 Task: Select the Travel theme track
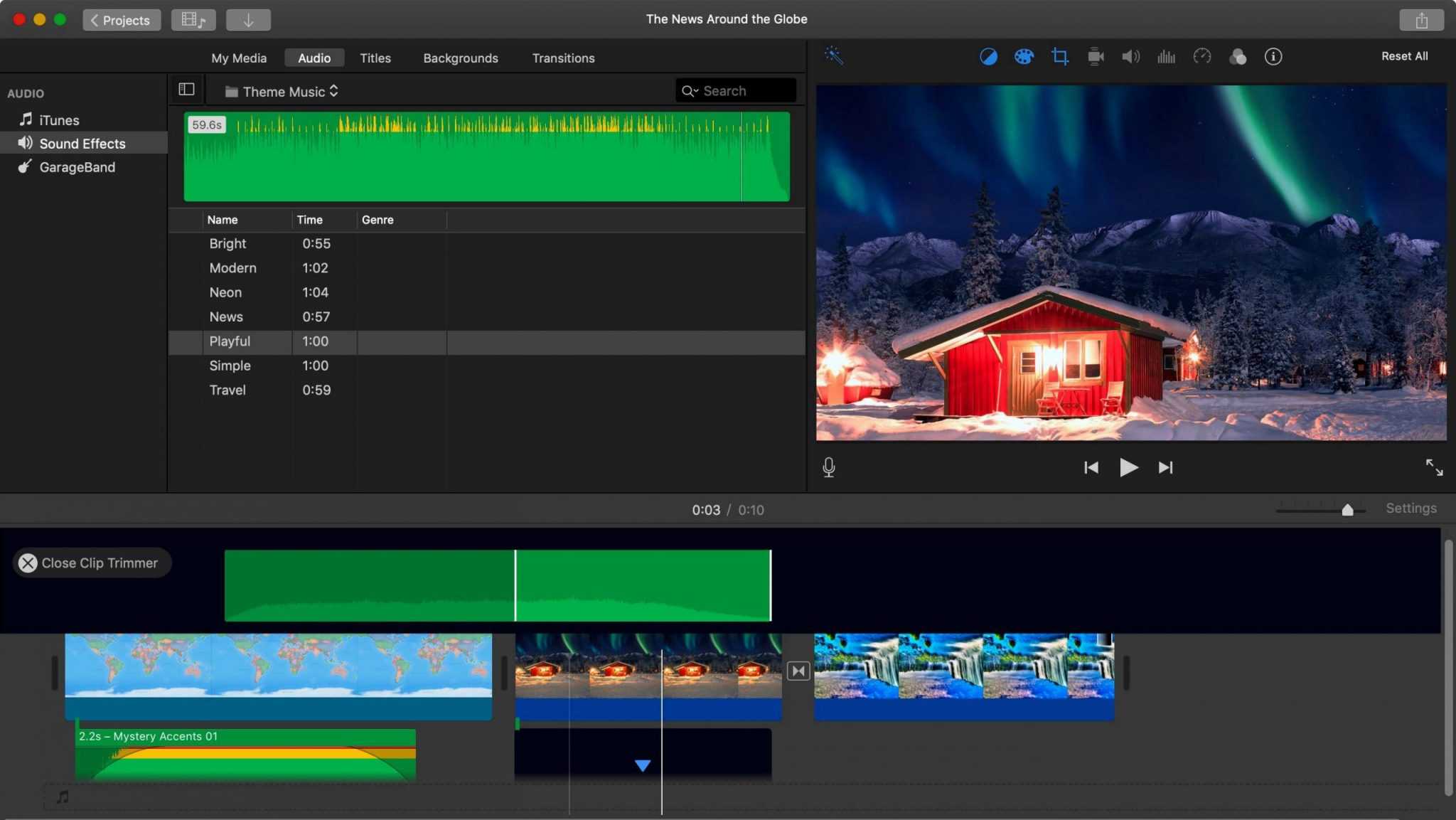pyautogui.click(x=486, y=390)
